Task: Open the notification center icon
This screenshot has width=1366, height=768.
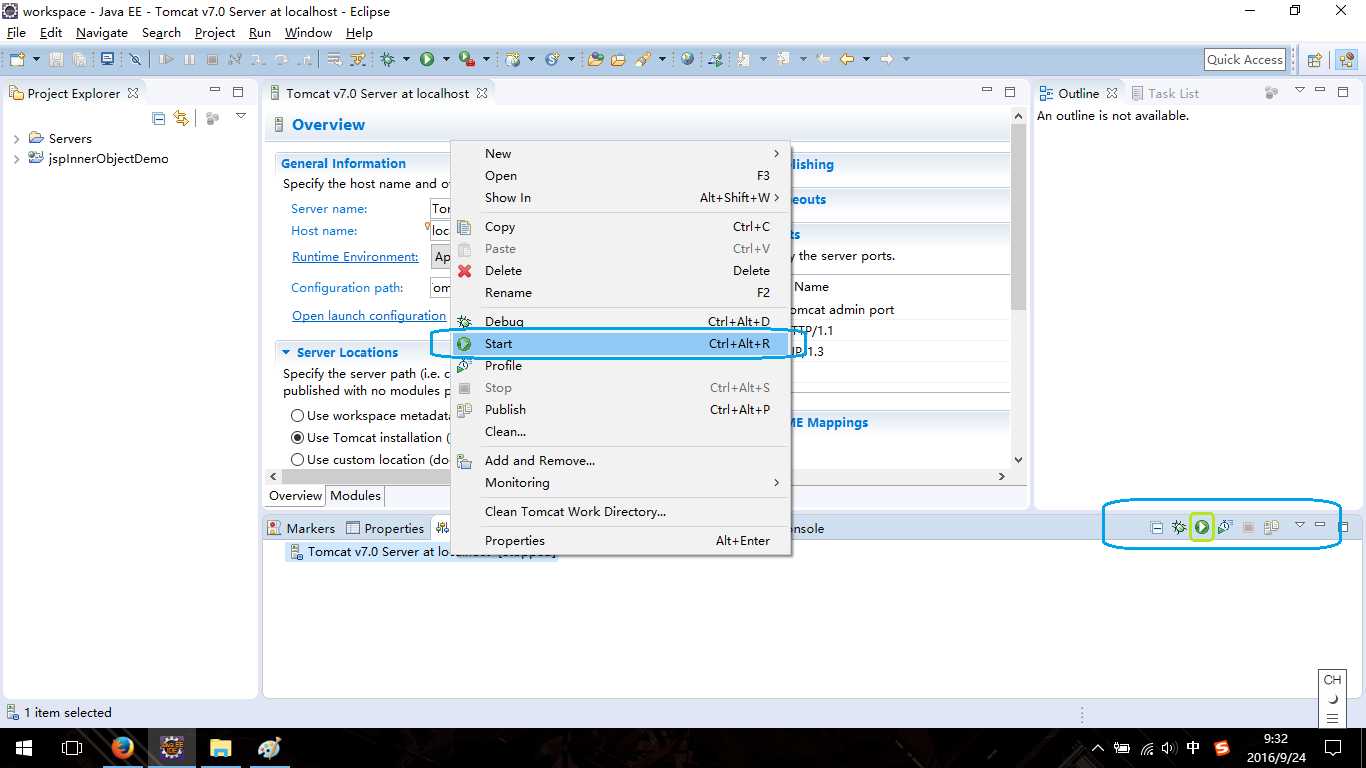Action: [x=1332, y=747]
